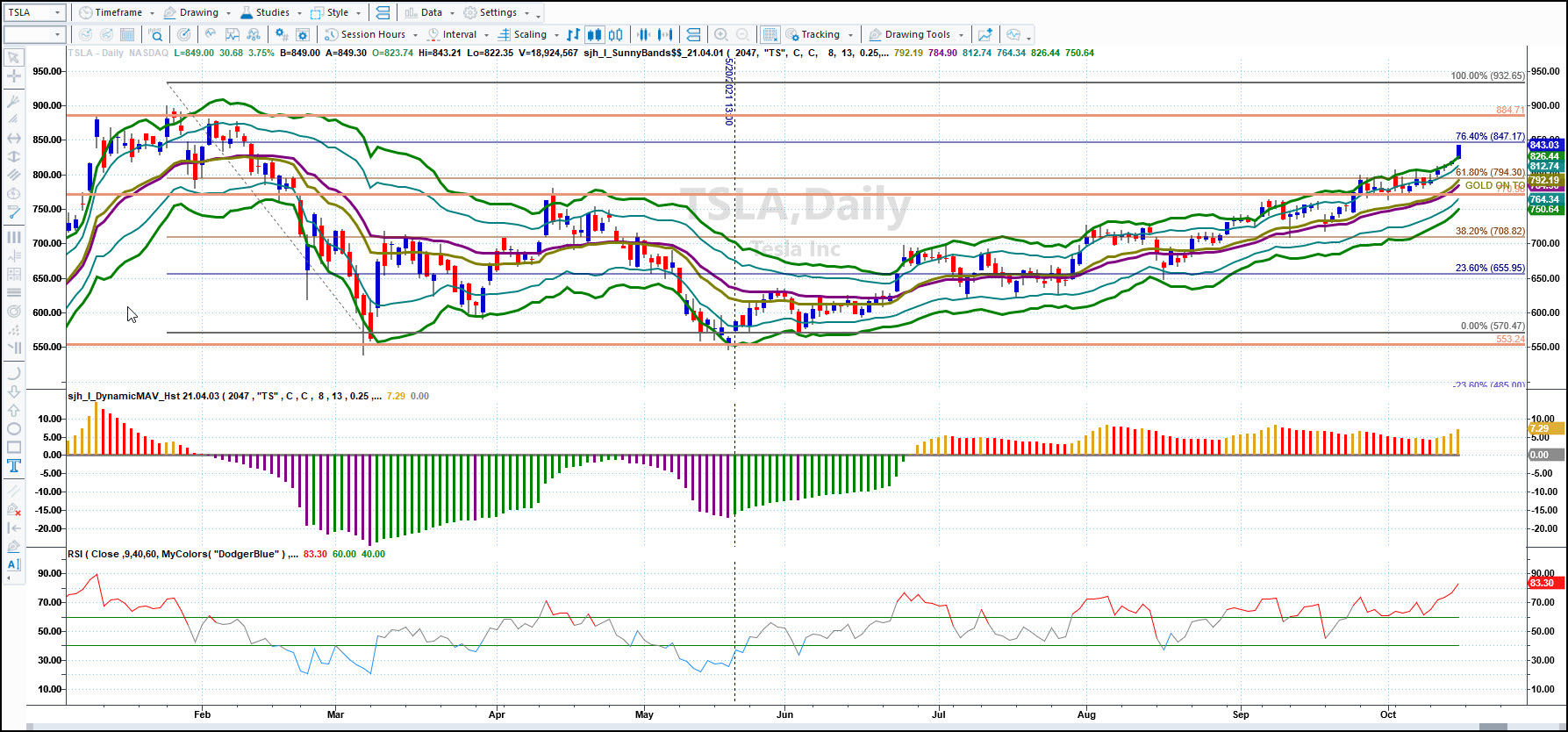This screenshot has width=1568, height=732.
Task: Open the Timeframe menu
Action: [116, 12]
